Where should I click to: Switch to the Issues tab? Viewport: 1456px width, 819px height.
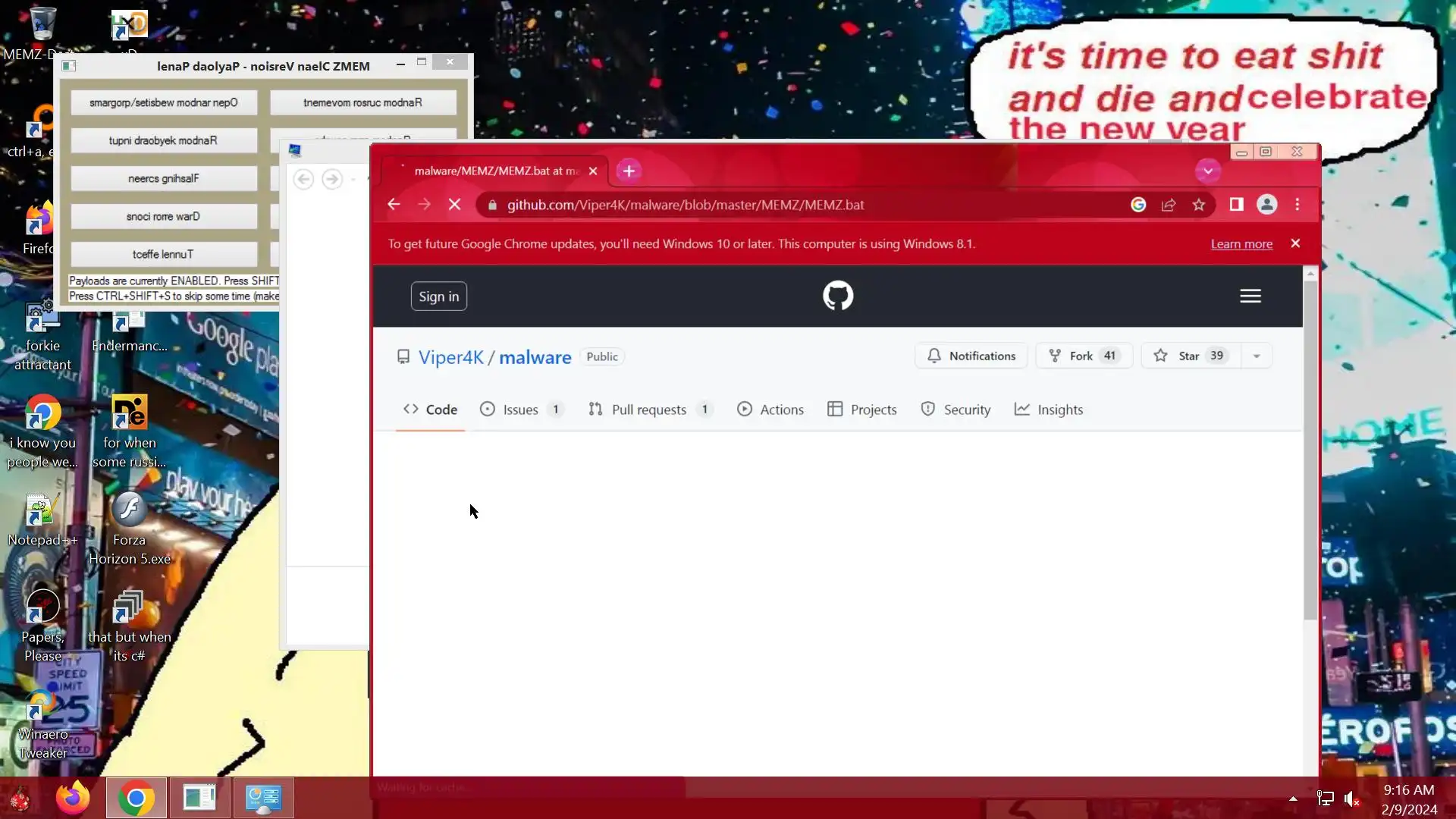click(x=520, y=409)
